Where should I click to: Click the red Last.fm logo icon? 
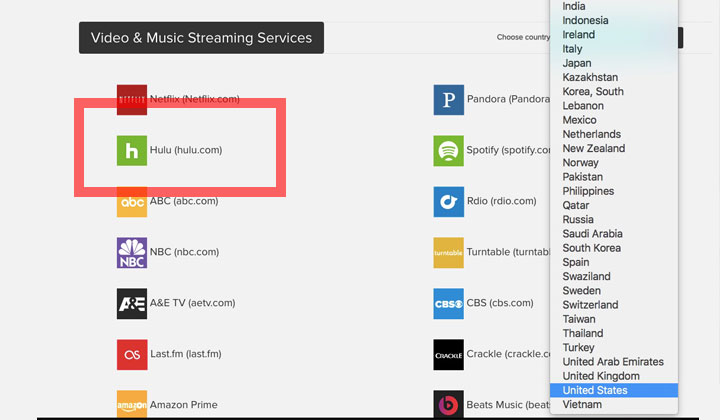click(132, 354)
